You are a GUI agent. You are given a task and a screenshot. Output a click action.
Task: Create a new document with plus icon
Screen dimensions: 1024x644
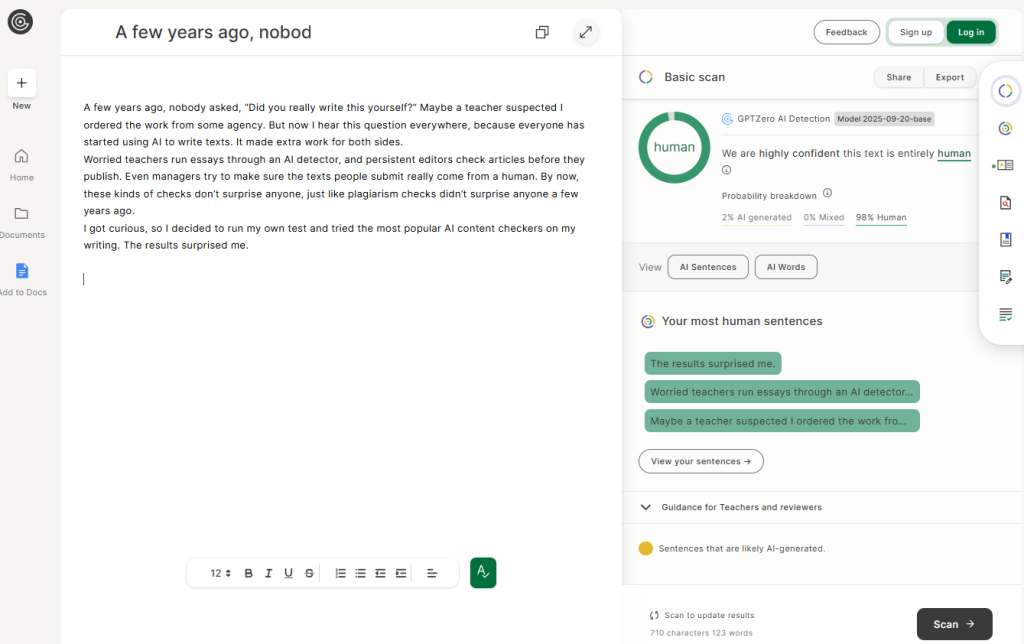[x=21, y=83]
